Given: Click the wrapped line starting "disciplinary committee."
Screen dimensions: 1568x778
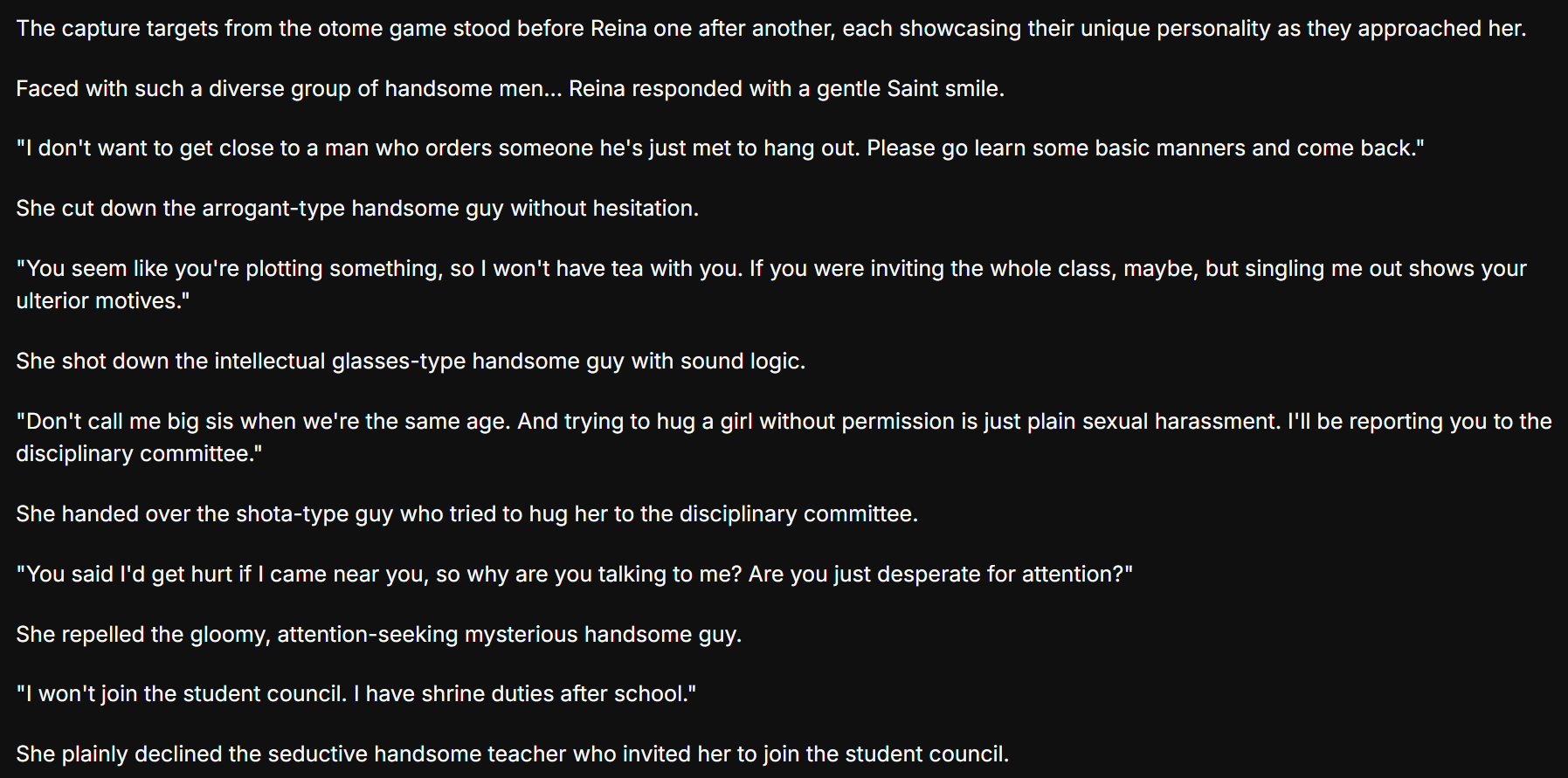Looking at the screenshot, I should click(138, 454).
